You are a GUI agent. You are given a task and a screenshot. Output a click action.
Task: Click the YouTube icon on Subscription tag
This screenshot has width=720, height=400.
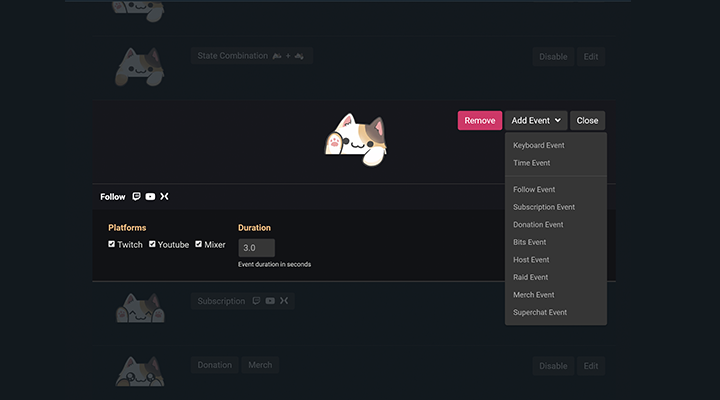(x=270, y=301)
